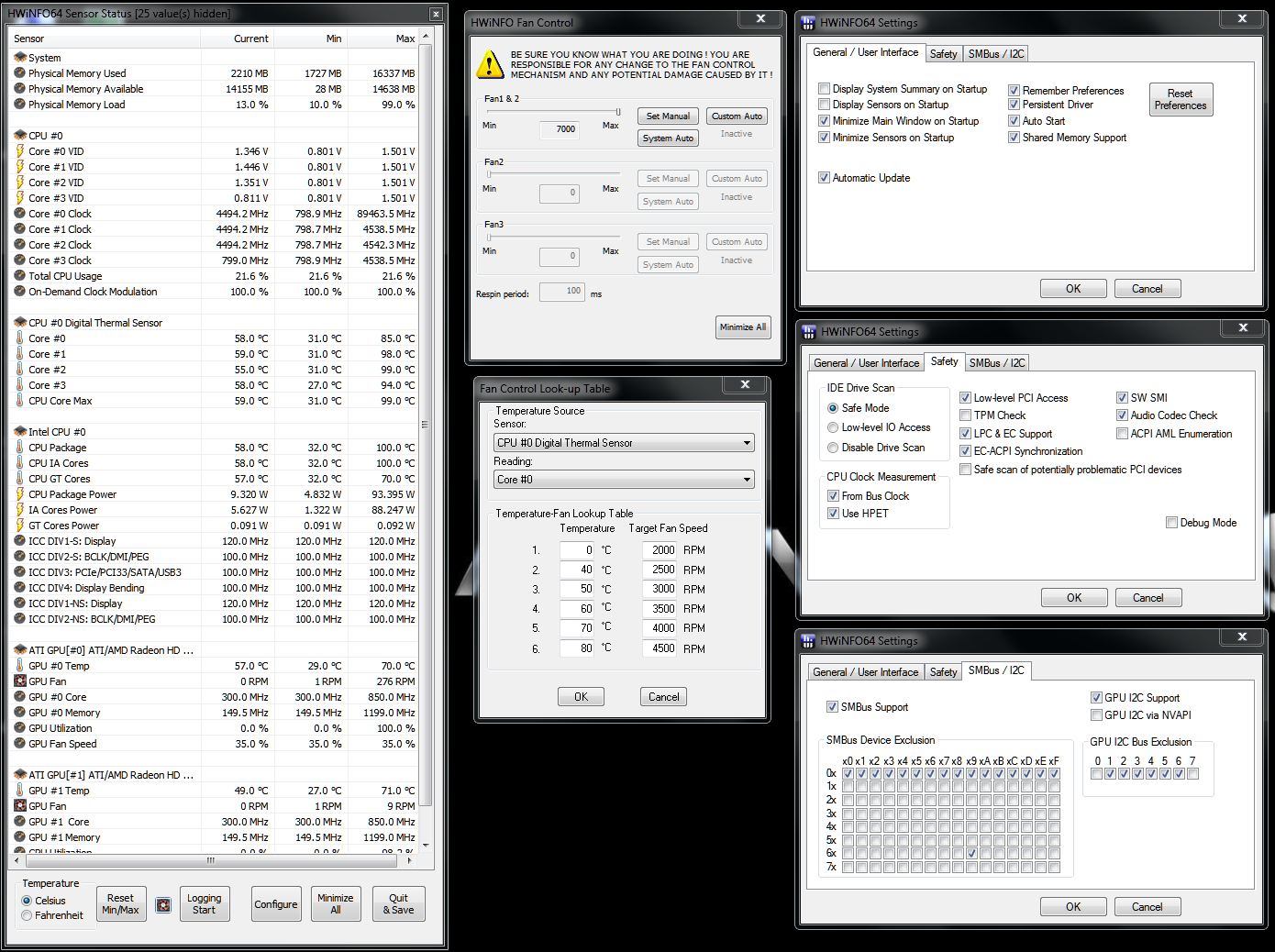
Task: Click the Respin period field showing 100
Action: (x=562, y=292)
